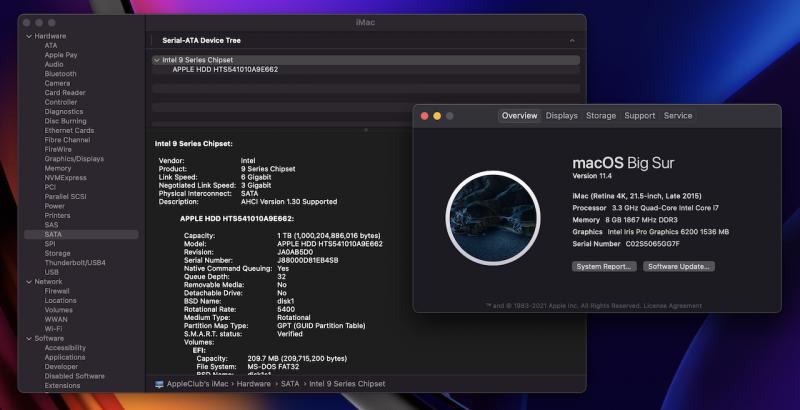Select Applications in the sidebar

(65, 357)
